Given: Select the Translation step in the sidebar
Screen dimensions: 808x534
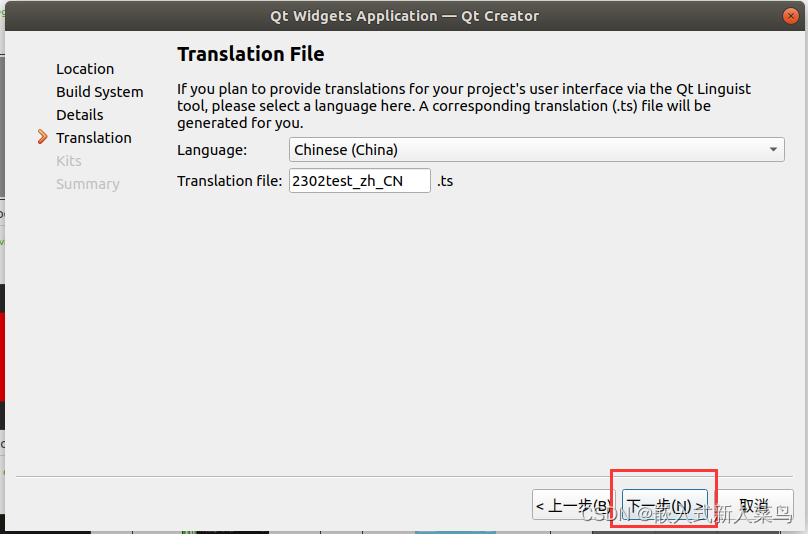Looking at the screenshot, I should pos(94,138).
